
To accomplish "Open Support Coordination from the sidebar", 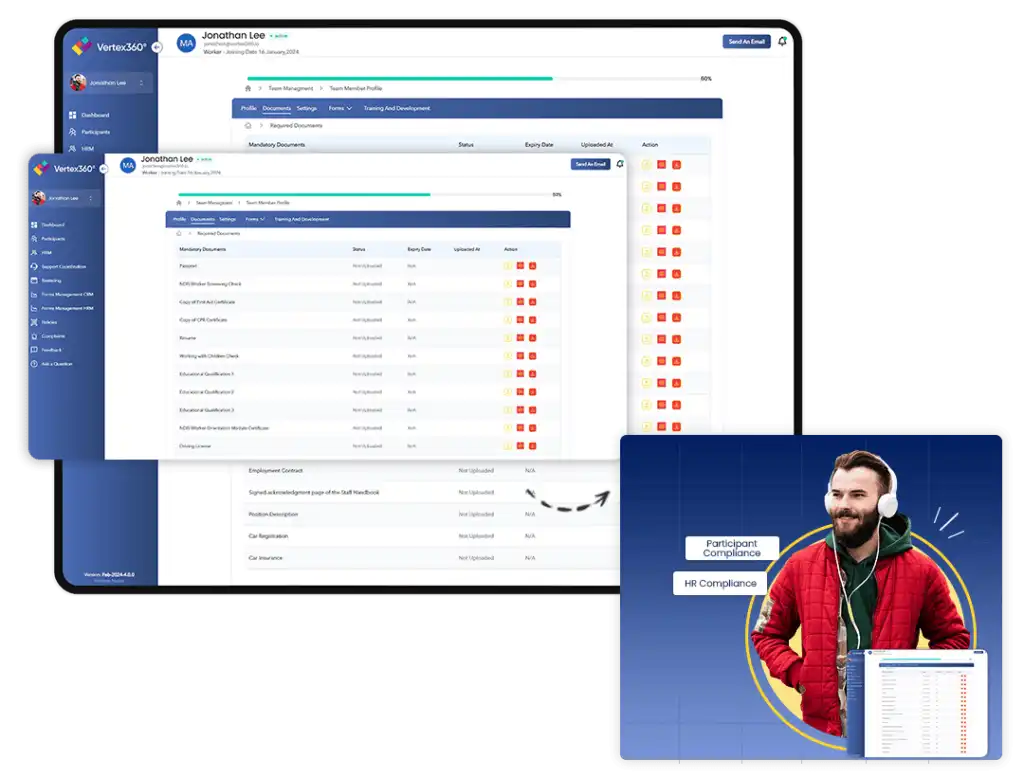I will click(63, 267).
